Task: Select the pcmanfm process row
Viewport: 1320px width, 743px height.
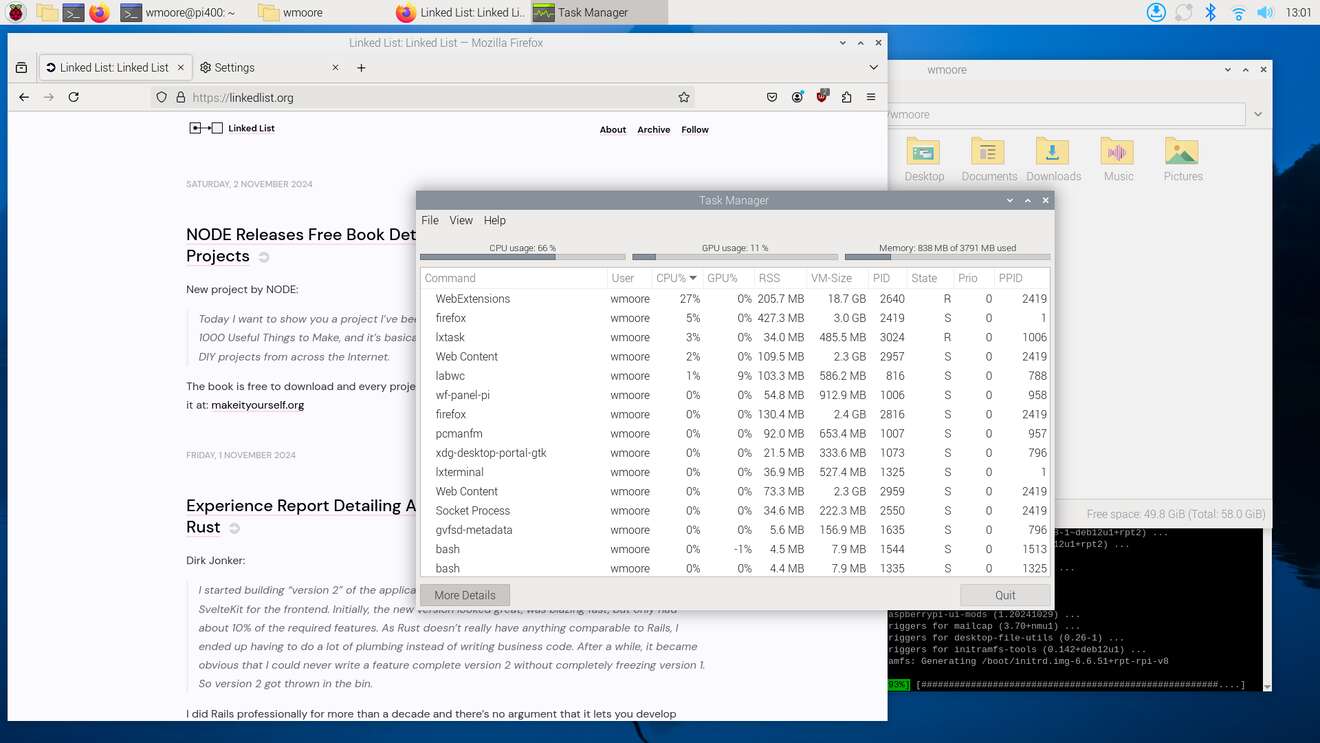Action: point(735,434)
